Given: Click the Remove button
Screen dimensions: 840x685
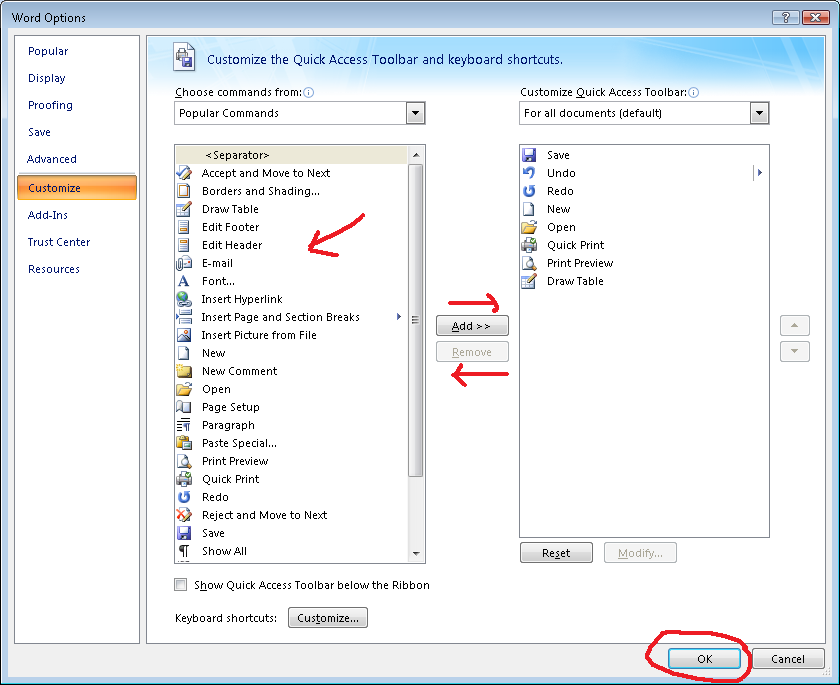Looking at the screenshot, I should coord(472,352).
